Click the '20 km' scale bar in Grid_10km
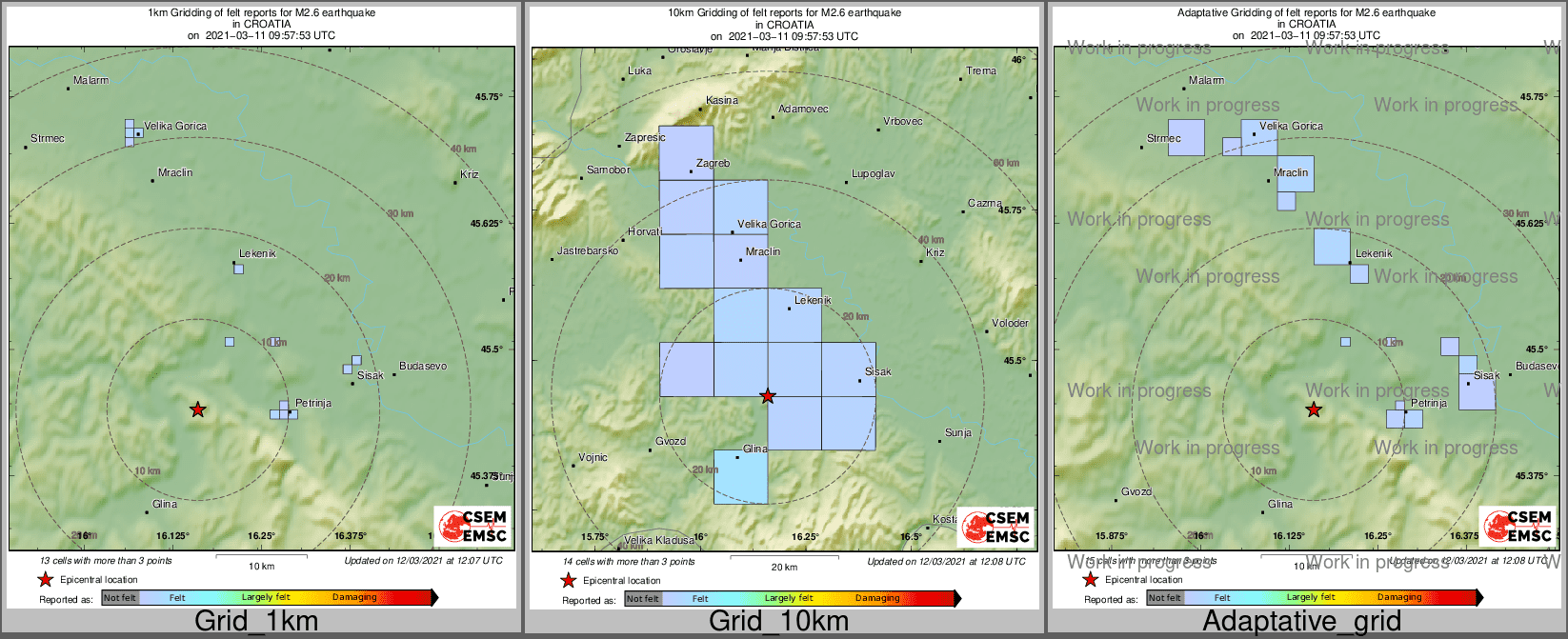The image size is (1568, 639). pyautogui.click(x=784, y=559)
